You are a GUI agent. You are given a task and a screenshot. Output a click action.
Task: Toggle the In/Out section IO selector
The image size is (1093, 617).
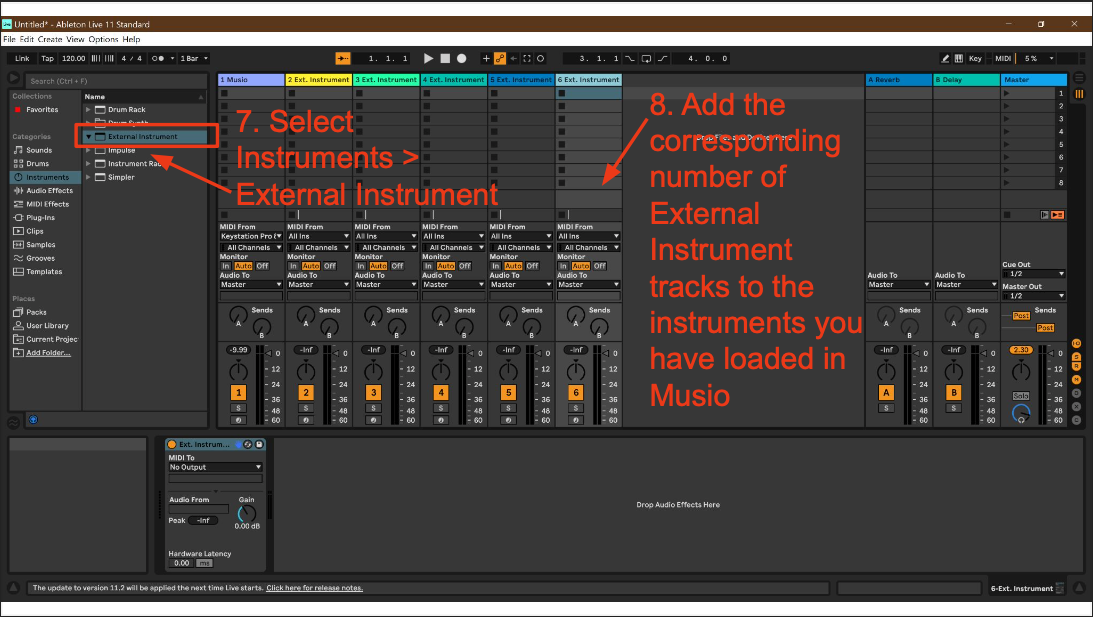click(x=1076, y=344)
